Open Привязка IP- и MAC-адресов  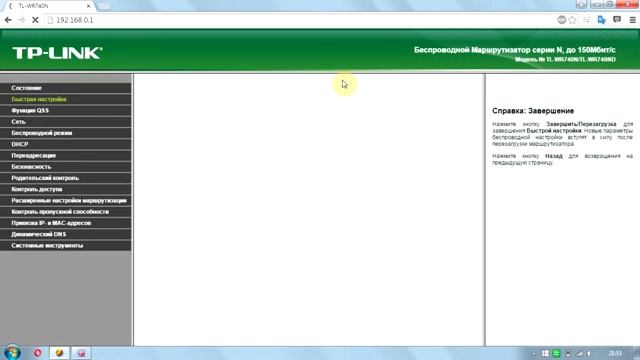coord(66,223)
